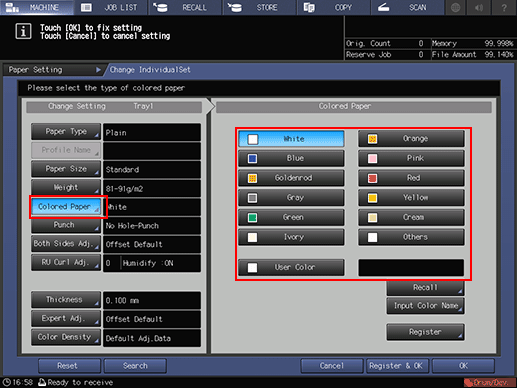This screenshot has height=388, width=517.
Task: Open the Paper Type setting
Action: tap(66, 132)
